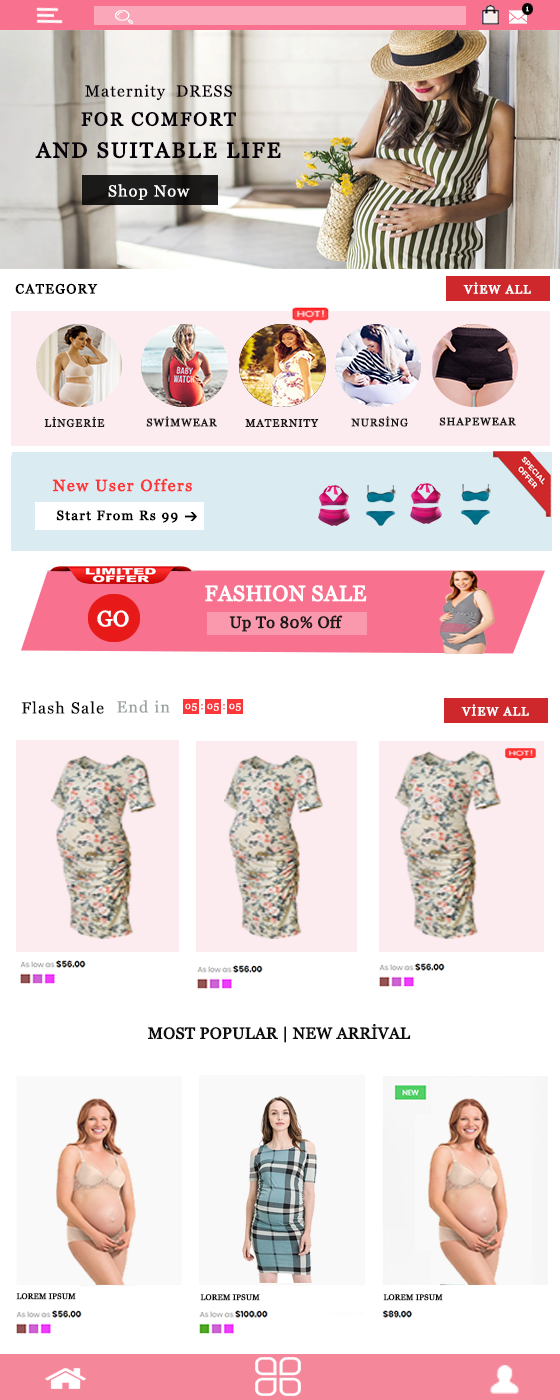
Task: Open the mail envelope icon
Action: point(518,16)
